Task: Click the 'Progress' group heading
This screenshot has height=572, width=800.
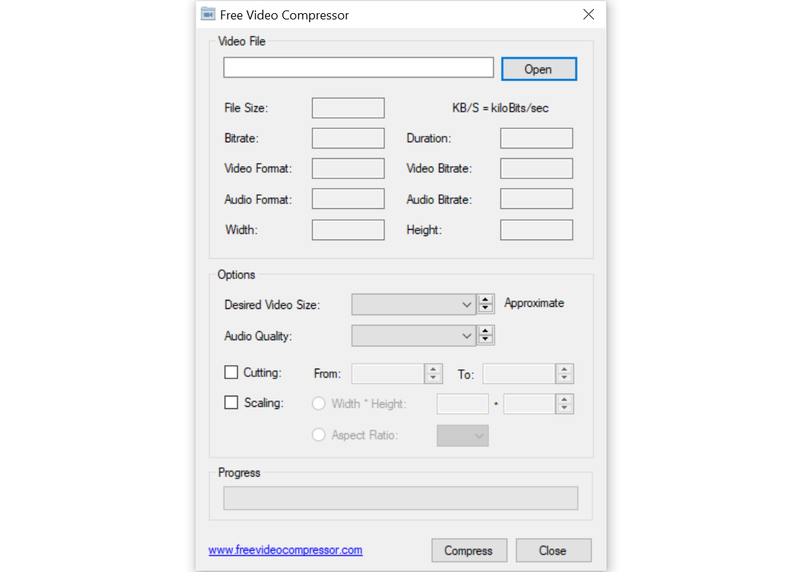Action: coord(239,472)
